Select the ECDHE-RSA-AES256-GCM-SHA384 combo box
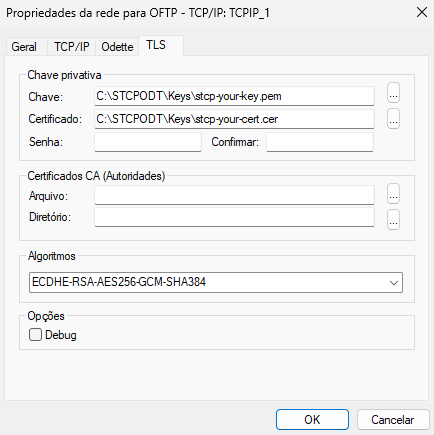 click(216, 283)
